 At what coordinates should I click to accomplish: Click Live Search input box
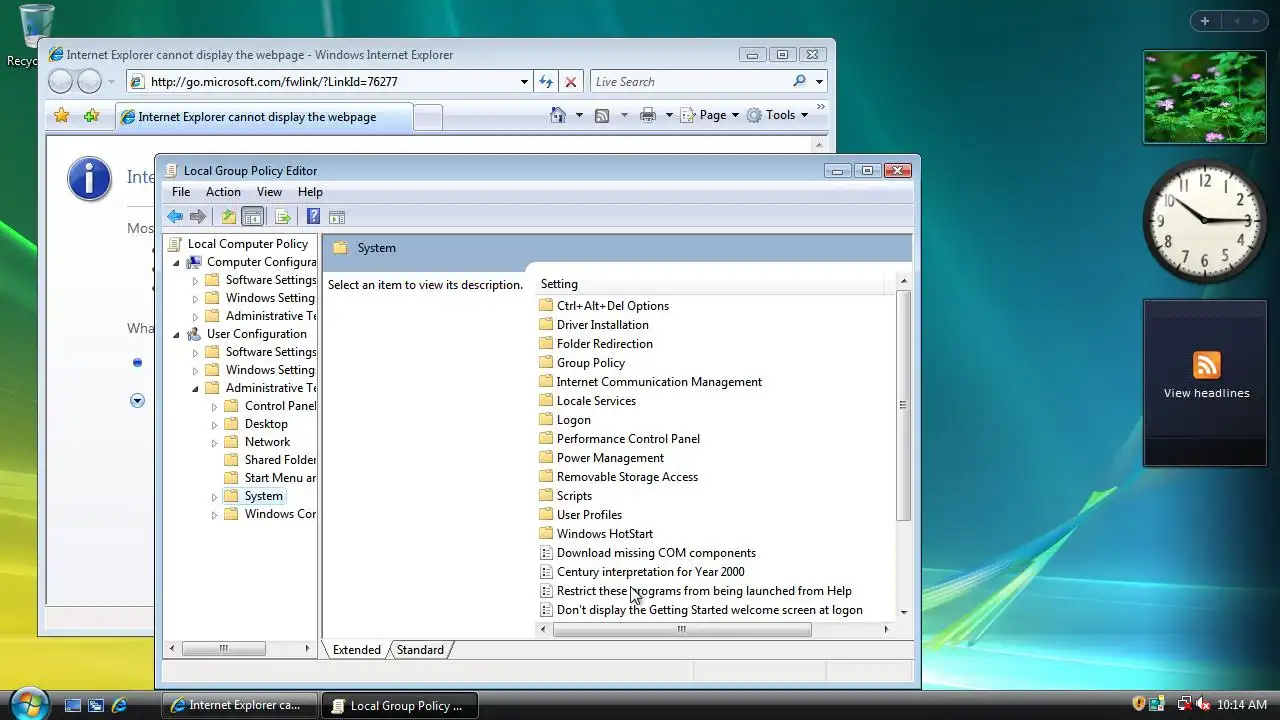point(690,82)
